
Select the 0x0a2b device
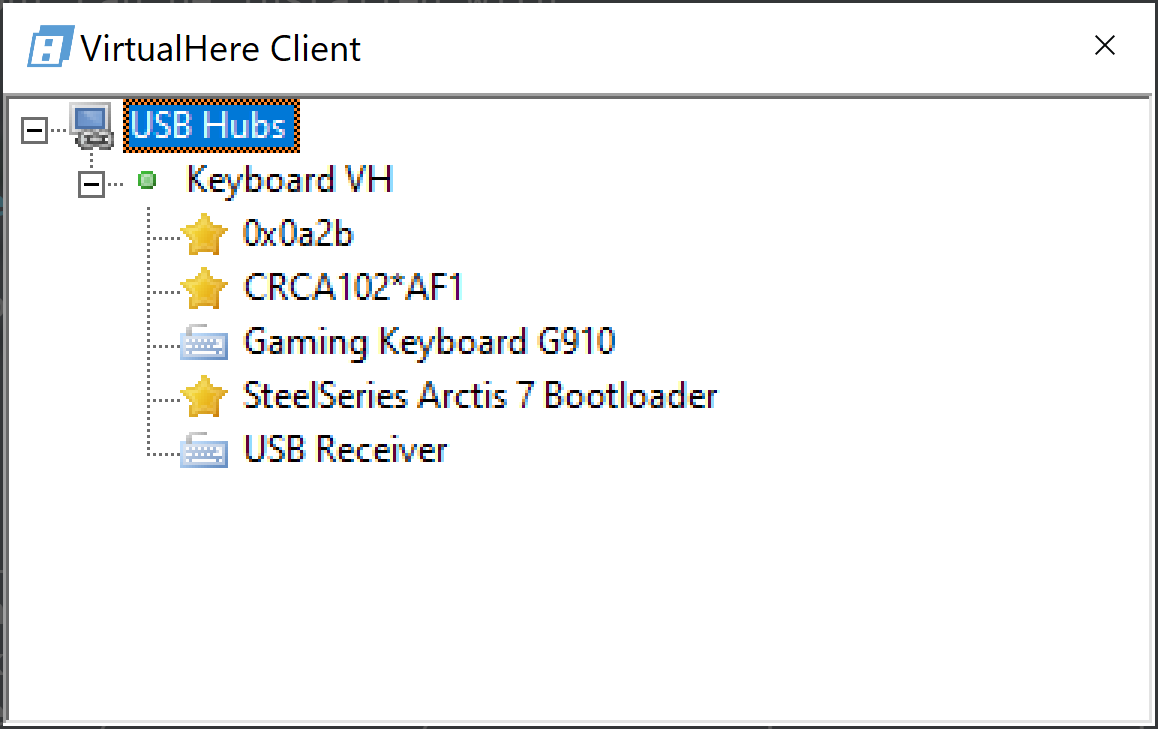[298, 234]
